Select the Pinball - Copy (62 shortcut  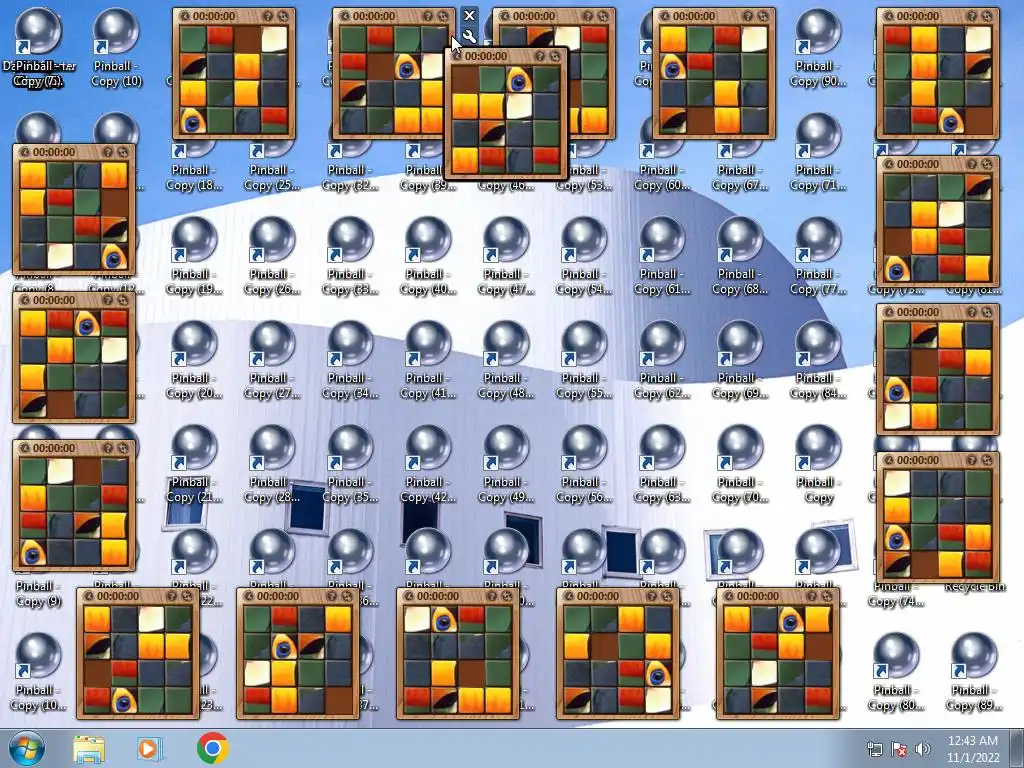point(662,360)
